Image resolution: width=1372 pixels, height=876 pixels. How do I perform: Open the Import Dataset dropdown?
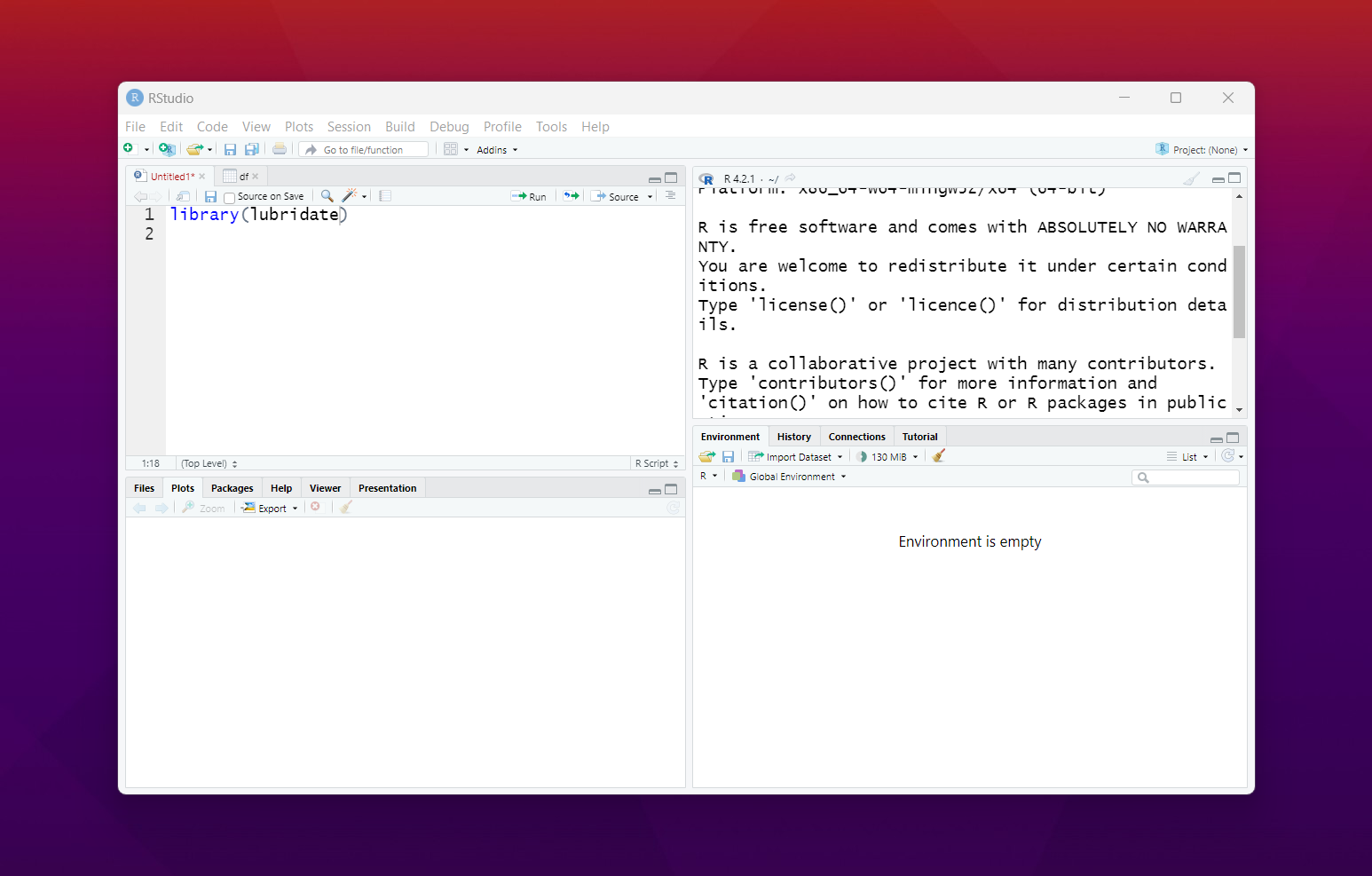[x=795, y=456]
